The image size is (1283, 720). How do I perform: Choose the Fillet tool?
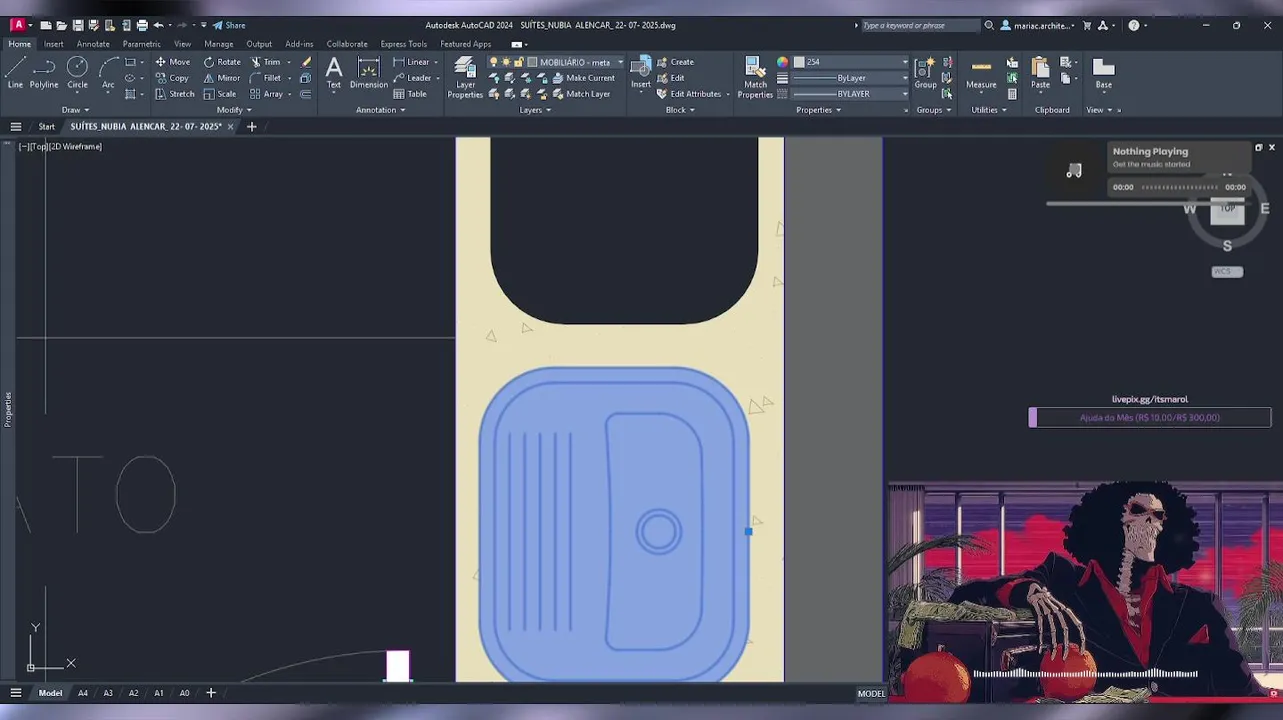point(266,78)
